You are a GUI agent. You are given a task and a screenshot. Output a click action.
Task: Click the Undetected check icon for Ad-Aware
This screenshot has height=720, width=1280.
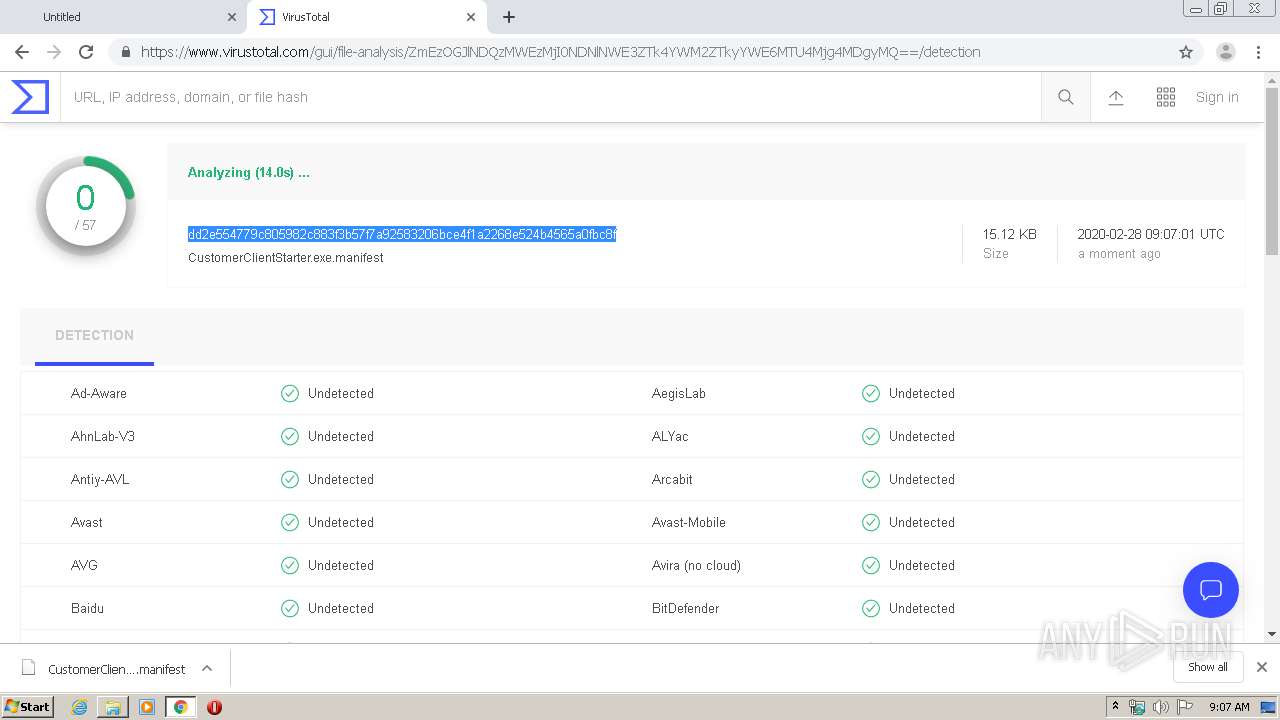[x=290, y=394]
